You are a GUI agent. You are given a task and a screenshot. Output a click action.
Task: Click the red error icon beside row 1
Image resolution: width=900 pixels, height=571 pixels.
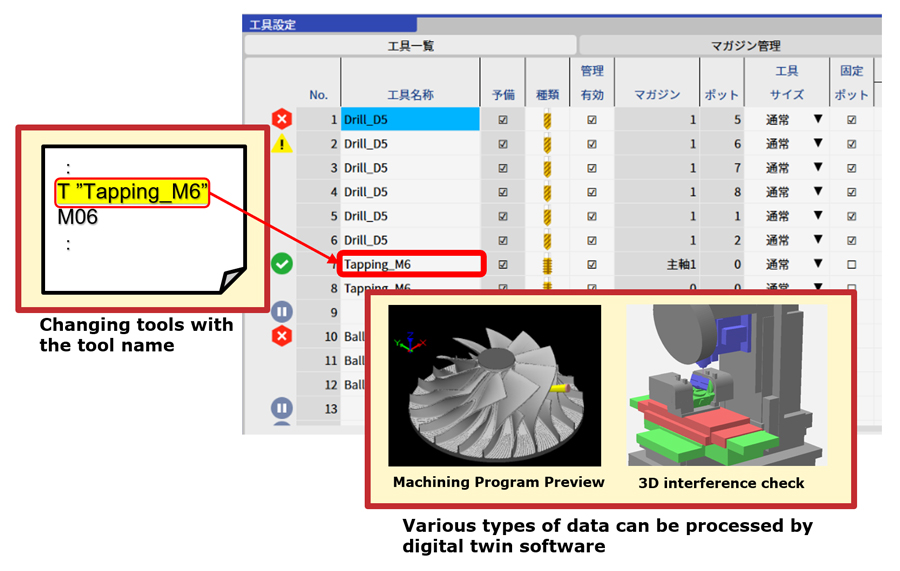click(x=282, y=120)
